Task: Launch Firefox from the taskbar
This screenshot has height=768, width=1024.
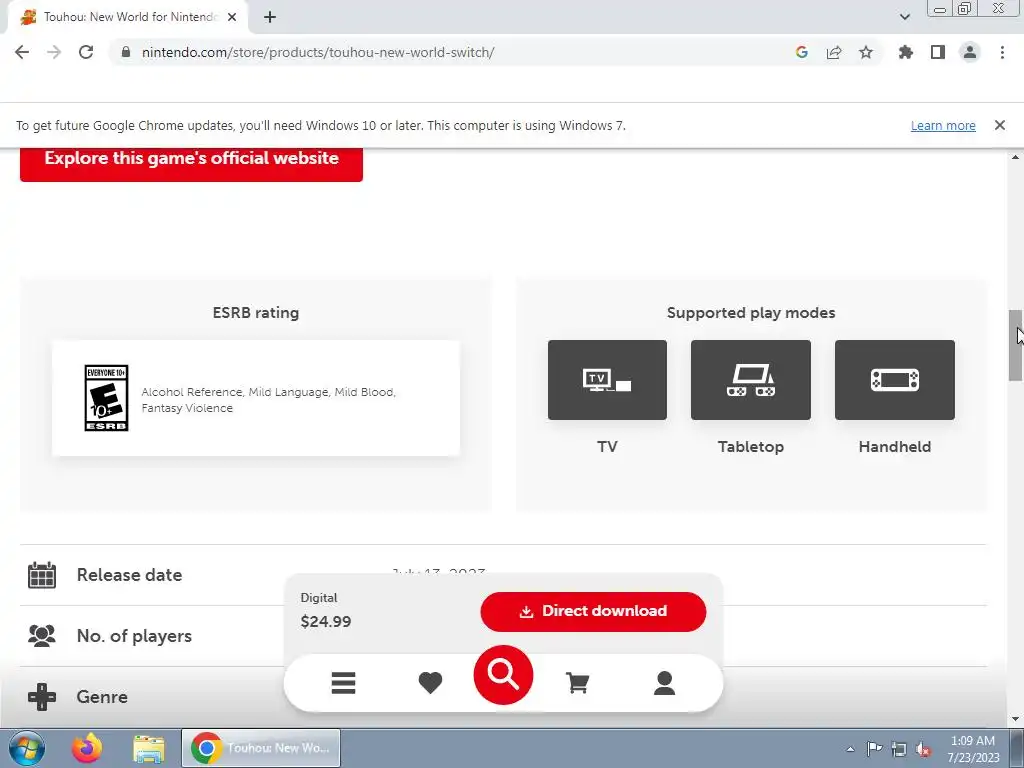Action: [x=87, y=748]
